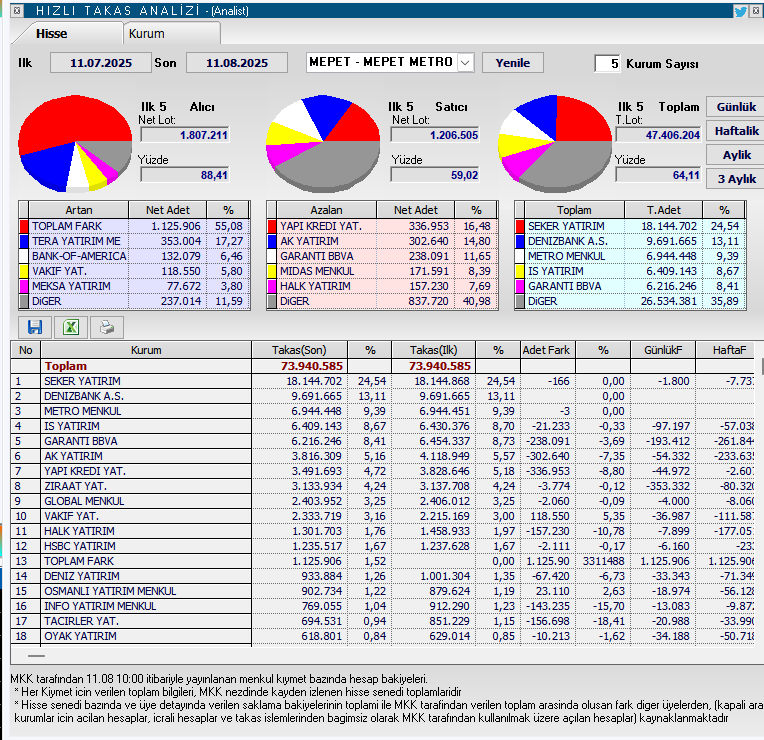
Task: Select the DENIZBANK A.S. row in the main table
Action: pyautogui.click(x=382, y=396)
